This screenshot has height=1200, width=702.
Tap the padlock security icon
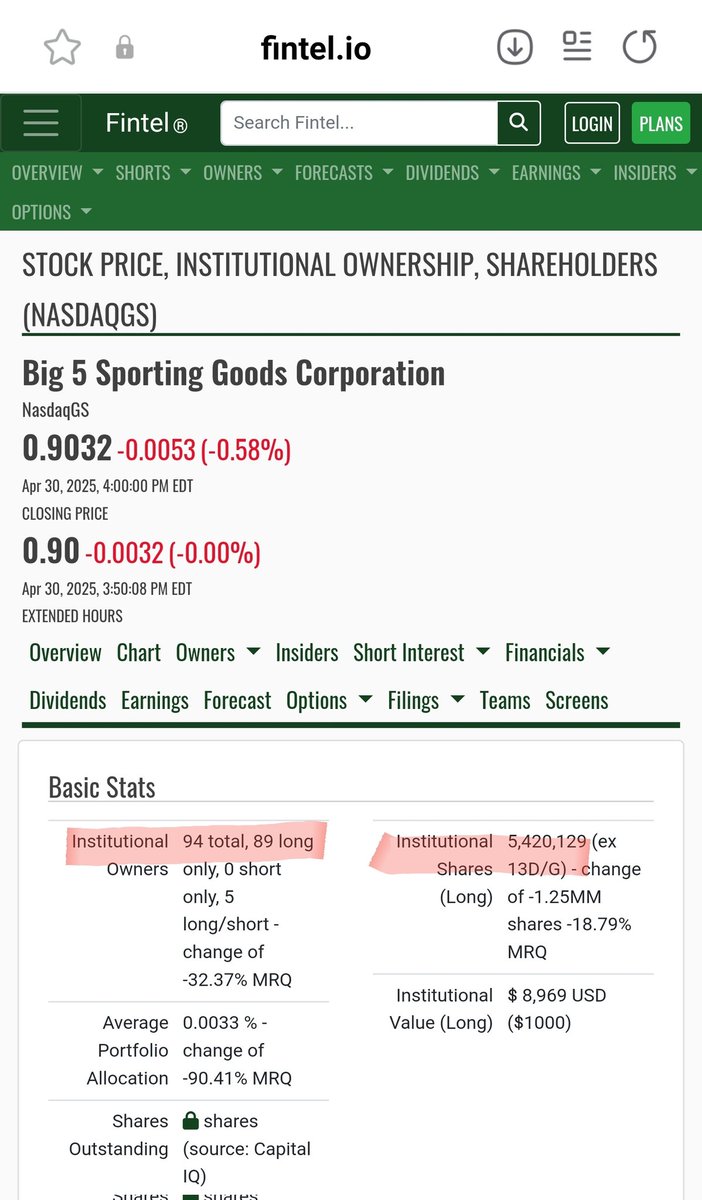tap(125, 47)
